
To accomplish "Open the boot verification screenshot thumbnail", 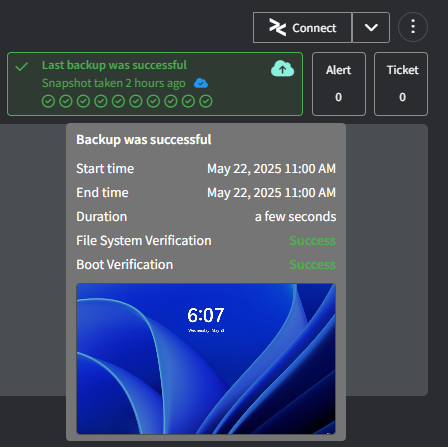I will (206, 359).
